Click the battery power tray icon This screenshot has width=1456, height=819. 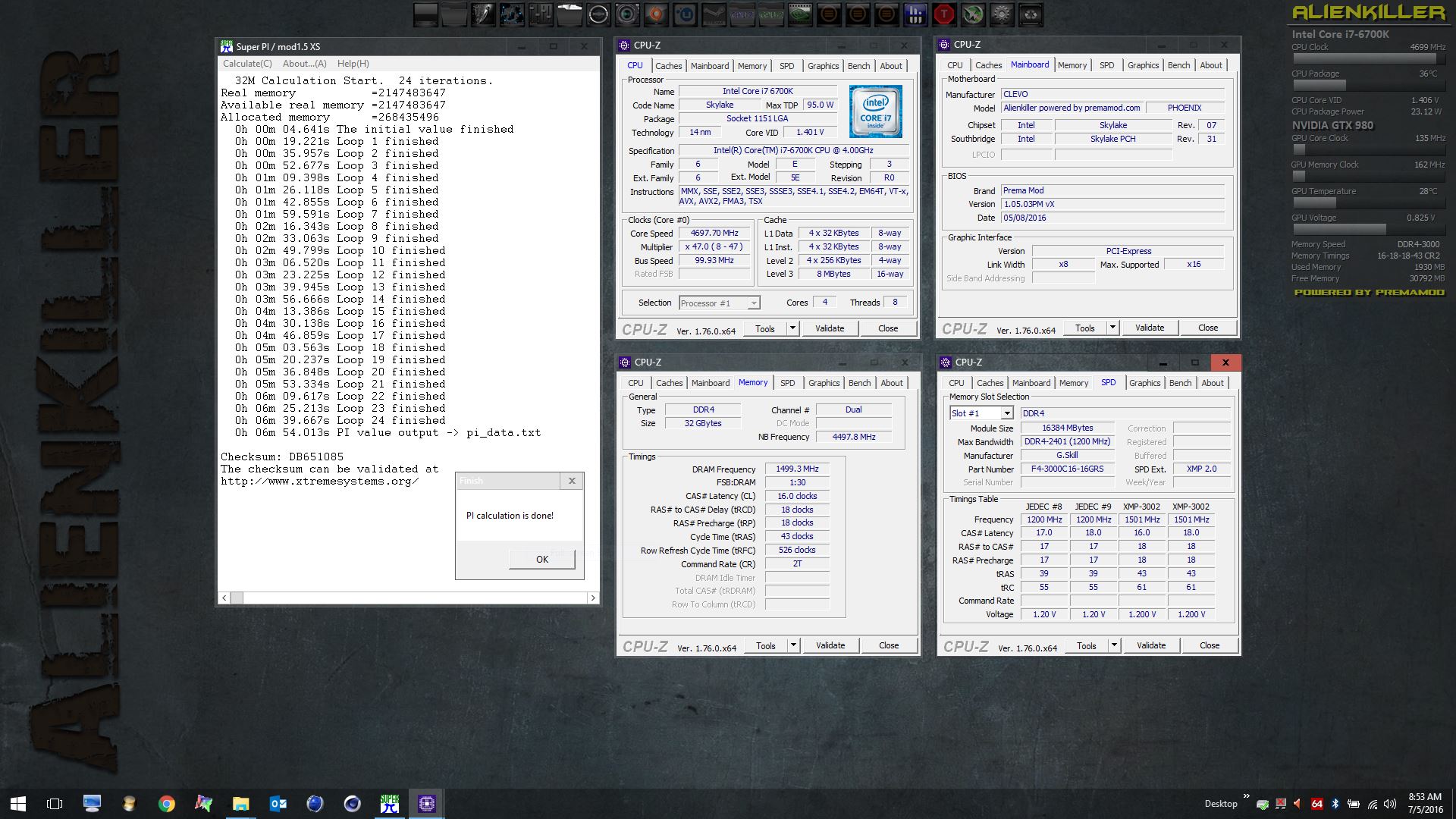(1354, 804)
